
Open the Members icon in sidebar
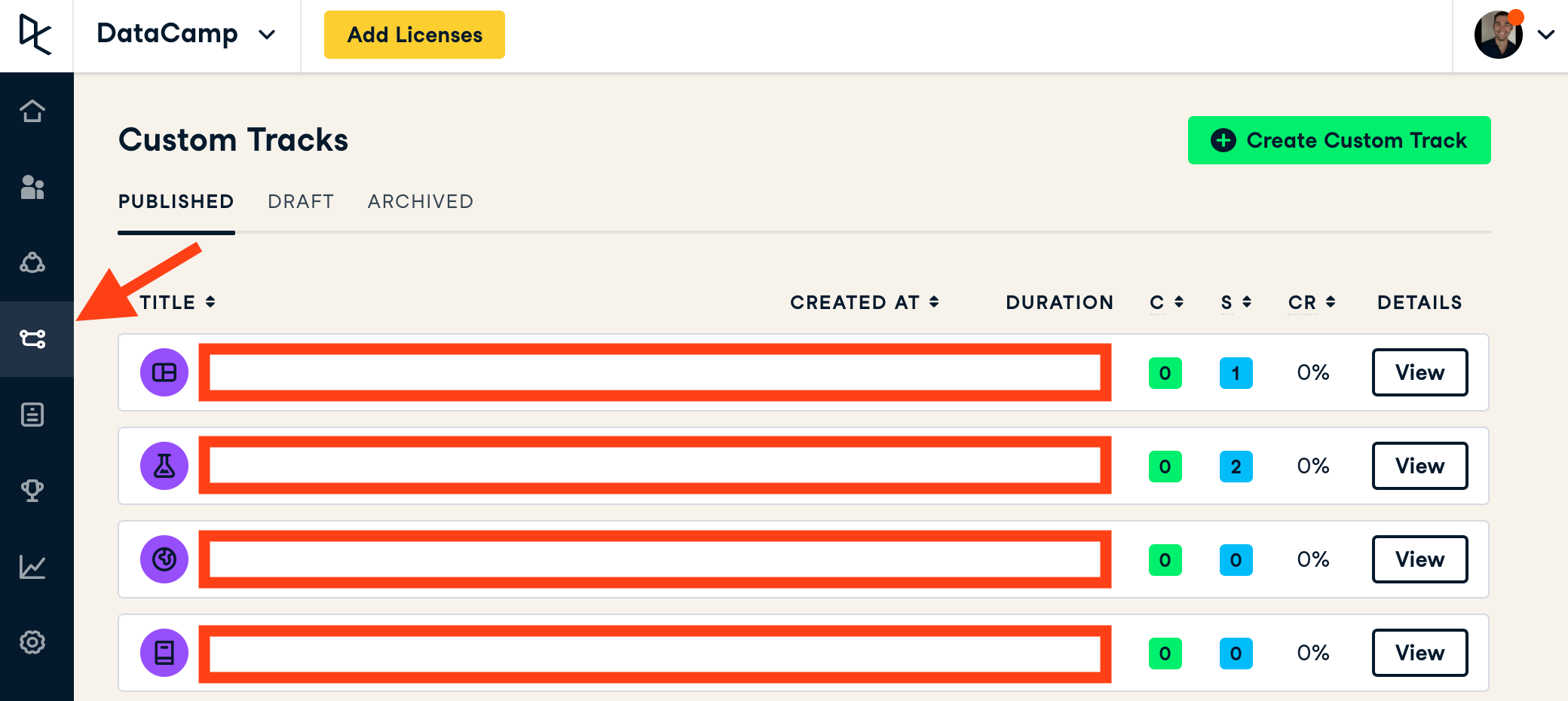32,187
